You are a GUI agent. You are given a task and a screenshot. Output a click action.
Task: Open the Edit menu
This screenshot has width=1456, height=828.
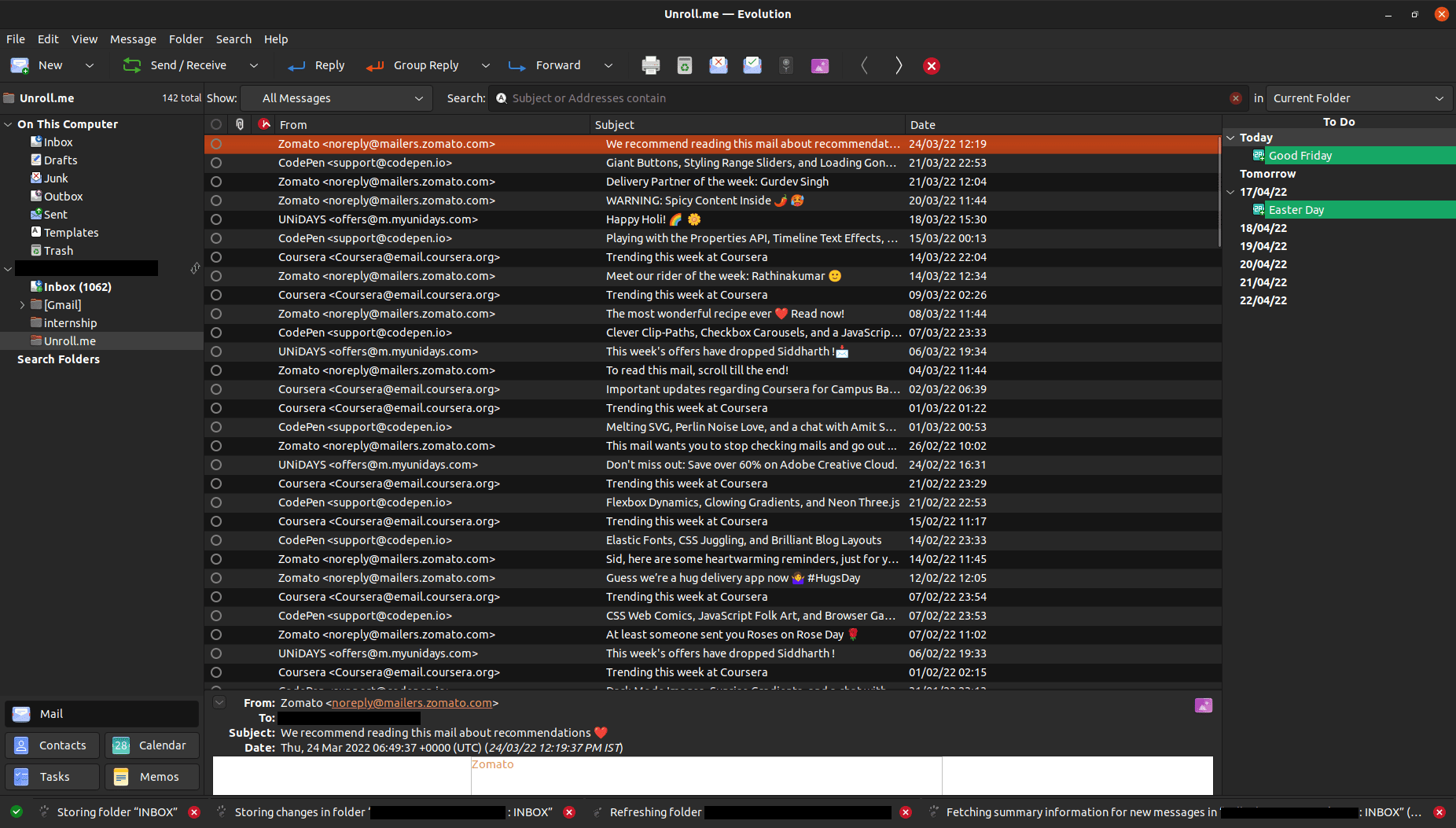coord(48,39)
